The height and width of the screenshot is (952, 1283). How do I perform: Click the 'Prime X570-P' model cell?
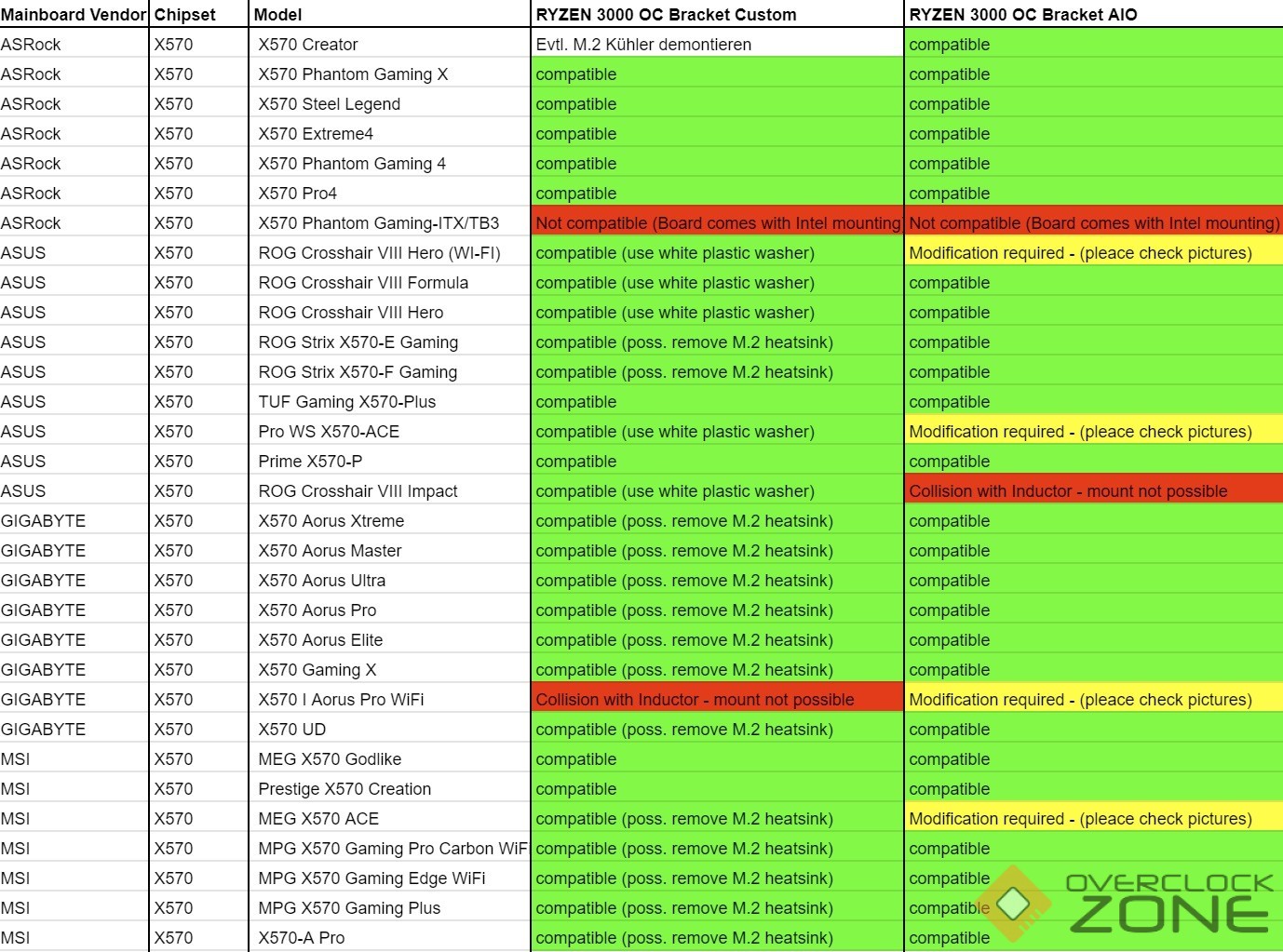point(389,461)
